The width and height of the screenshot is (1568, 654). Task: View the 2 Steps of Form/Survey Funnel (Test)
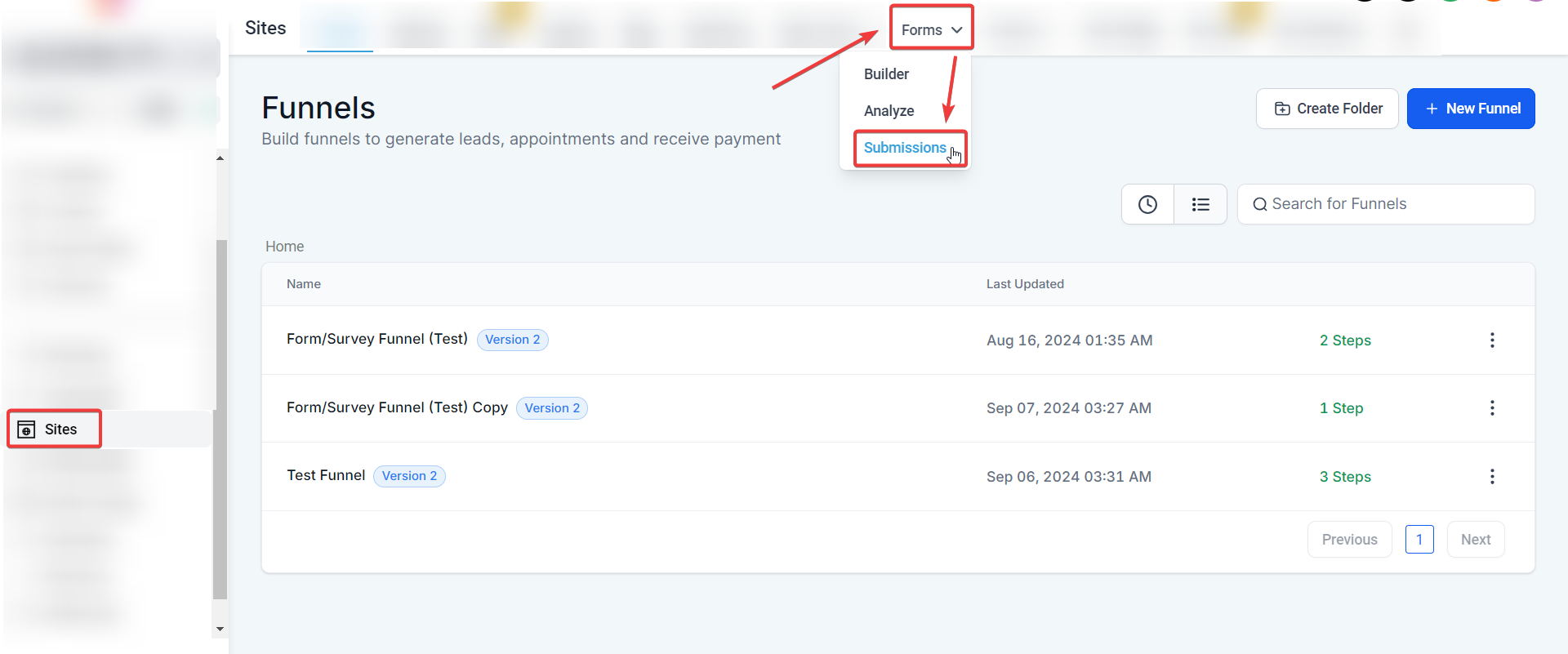click(1345, 340)
